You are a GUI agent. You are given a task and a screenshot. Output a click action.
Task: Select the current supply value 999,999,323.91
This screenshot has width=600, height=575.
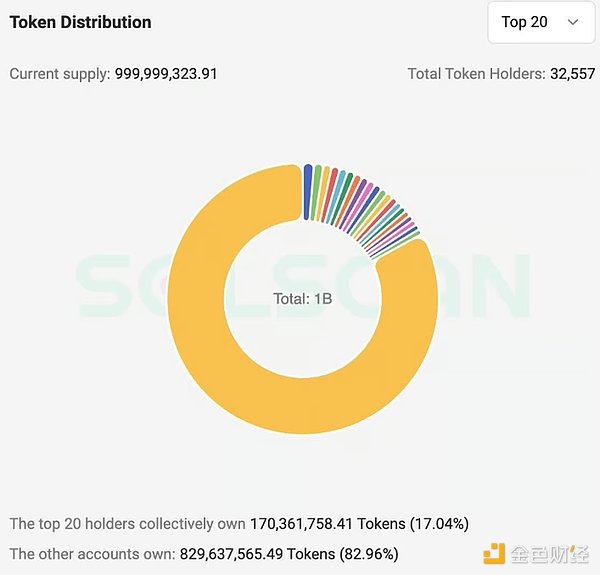point(165,74)
